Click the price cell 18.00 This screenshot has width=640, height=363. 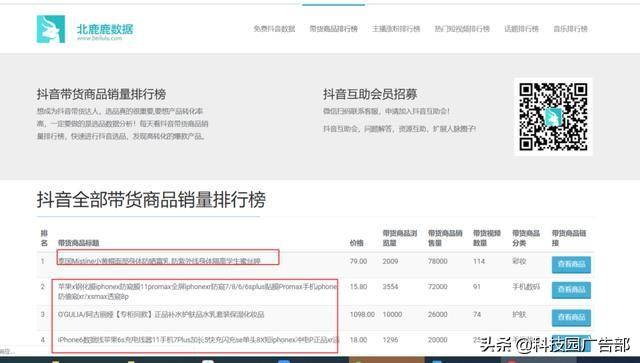pyautogui.click(x=358, y=340)
